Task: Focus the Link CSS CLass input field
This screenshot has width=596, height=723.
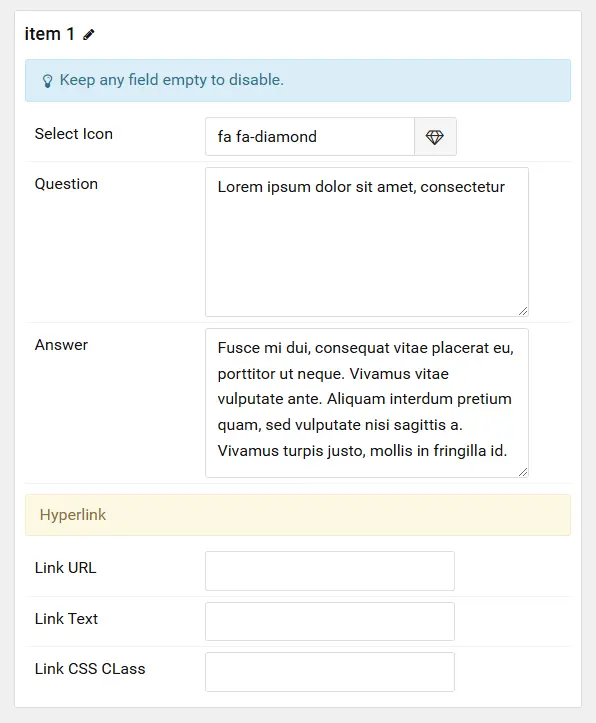Action: coord(330,672)
